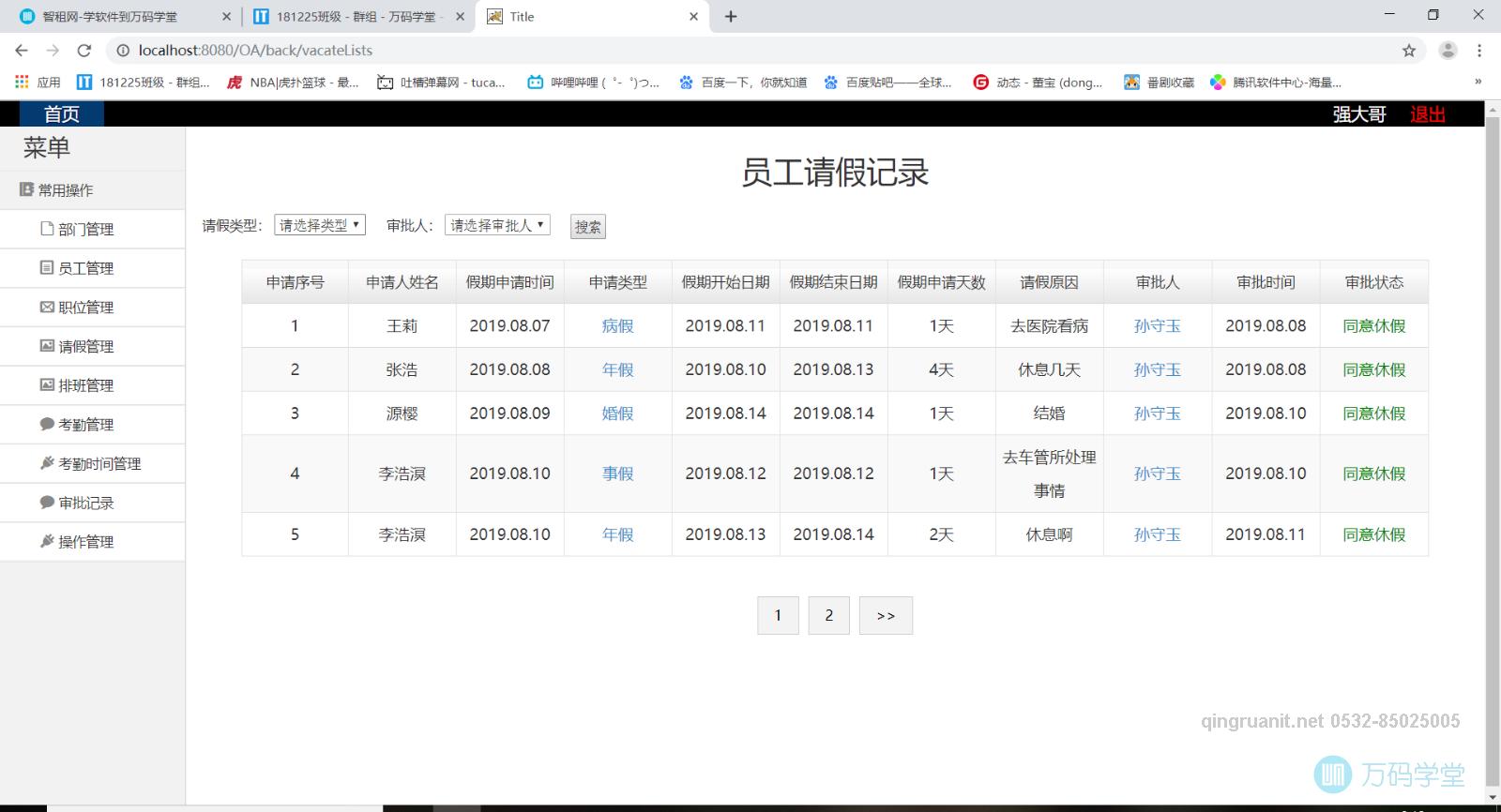Go to page 2 of records

click(829, 615)
